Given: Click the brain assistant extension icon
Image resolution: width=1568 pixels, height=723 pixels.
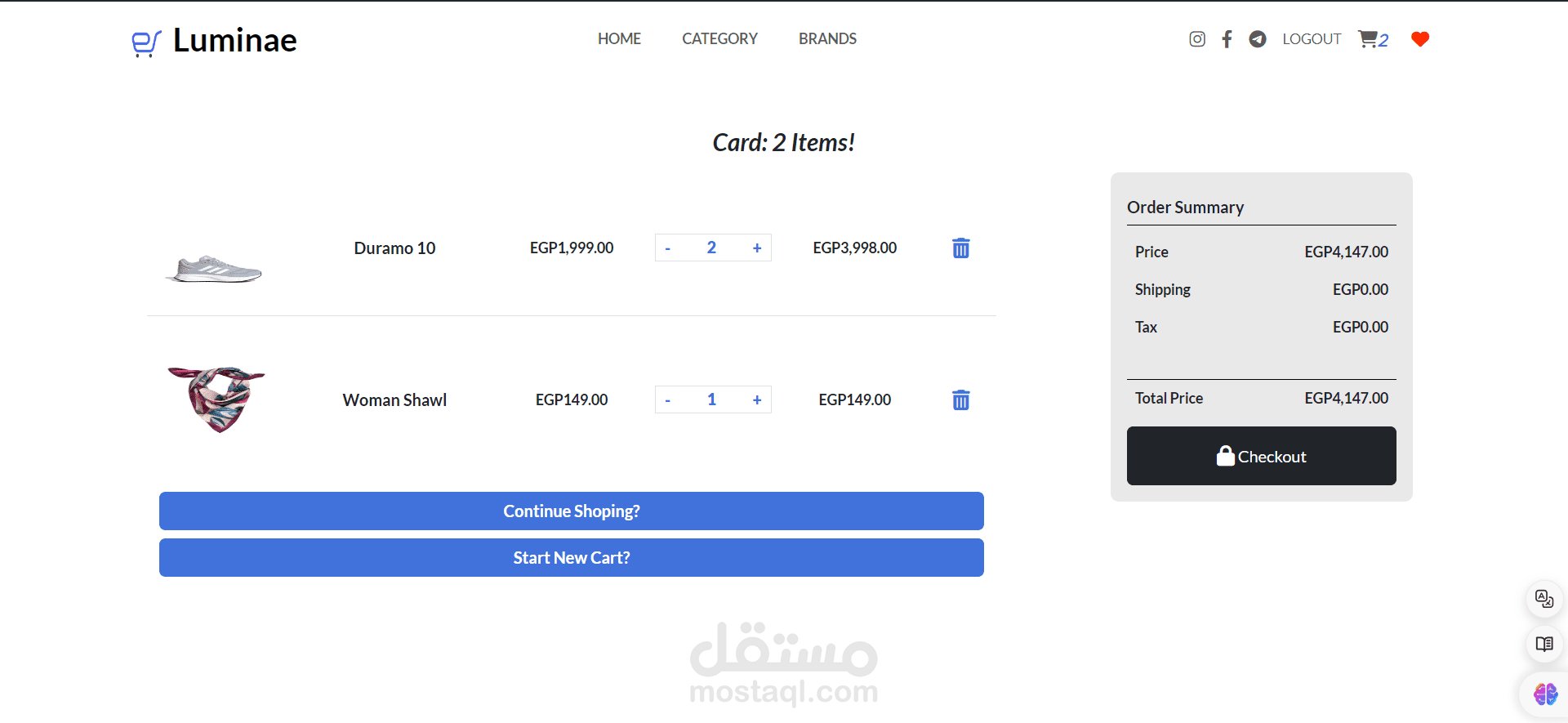Looking at the screenshot, I should point(1545,694).
